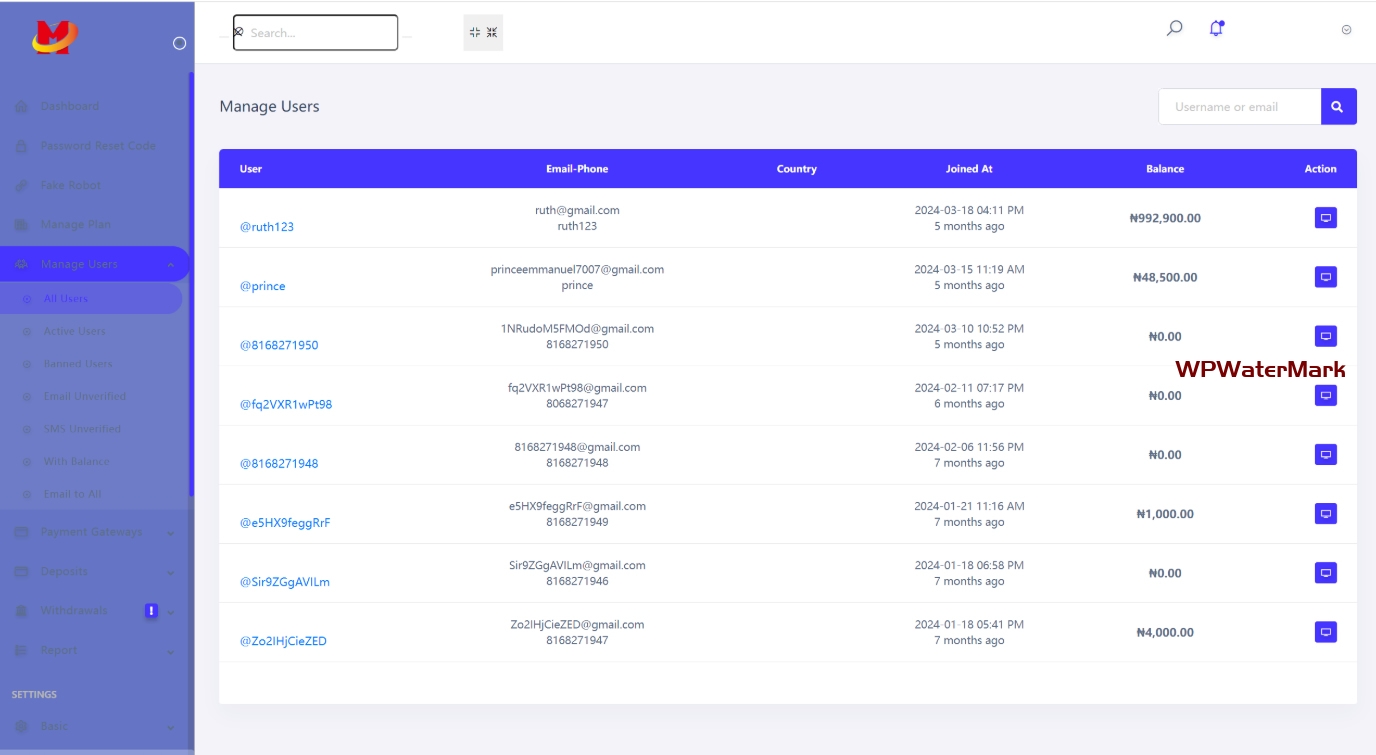This screenshot has height=755, width=1376.
Task: Open details icon for user prince
Action: click(x=1325, y=277)
